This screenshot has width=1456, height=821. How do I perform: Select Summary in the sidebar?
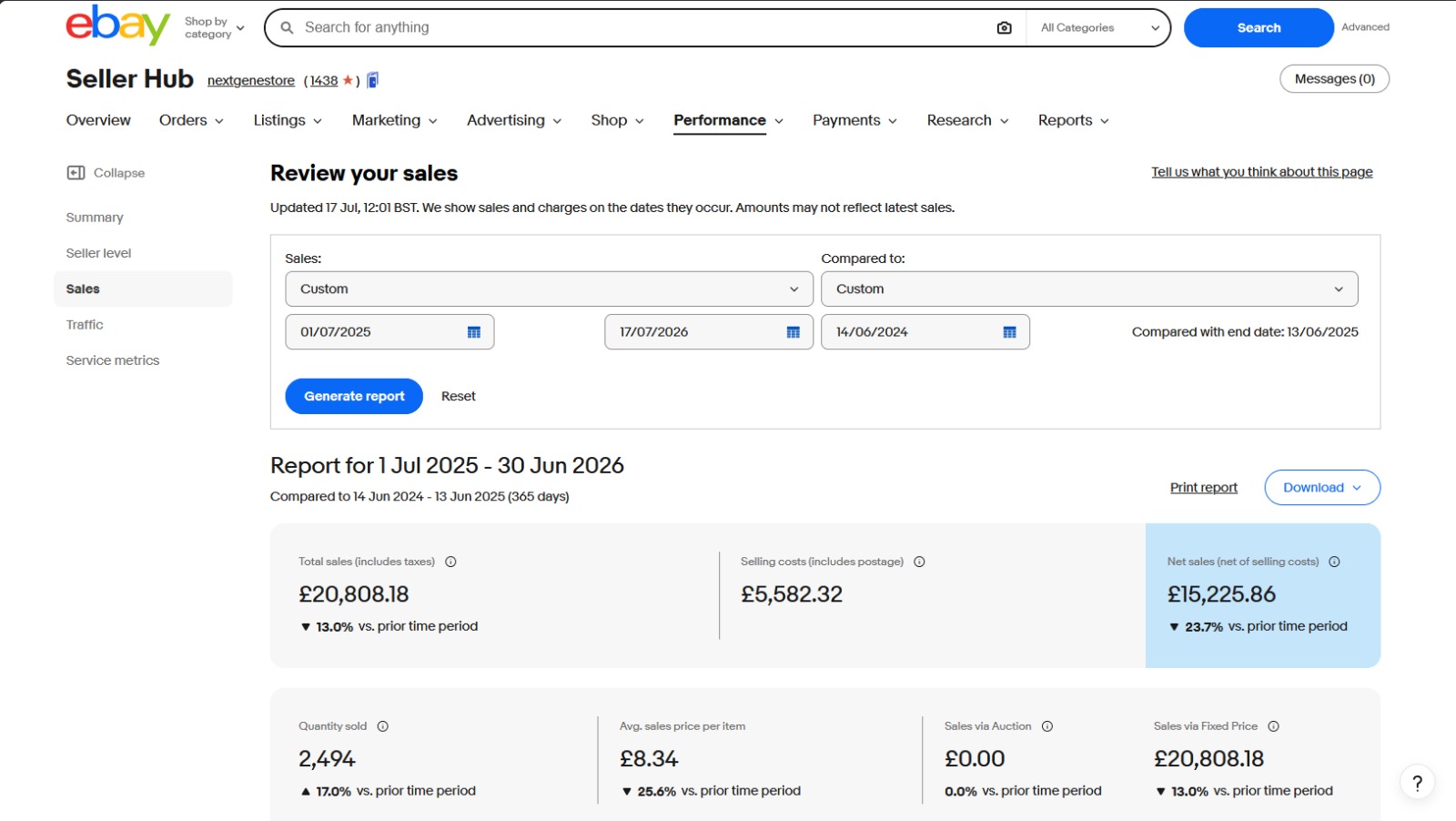(95, 218)
